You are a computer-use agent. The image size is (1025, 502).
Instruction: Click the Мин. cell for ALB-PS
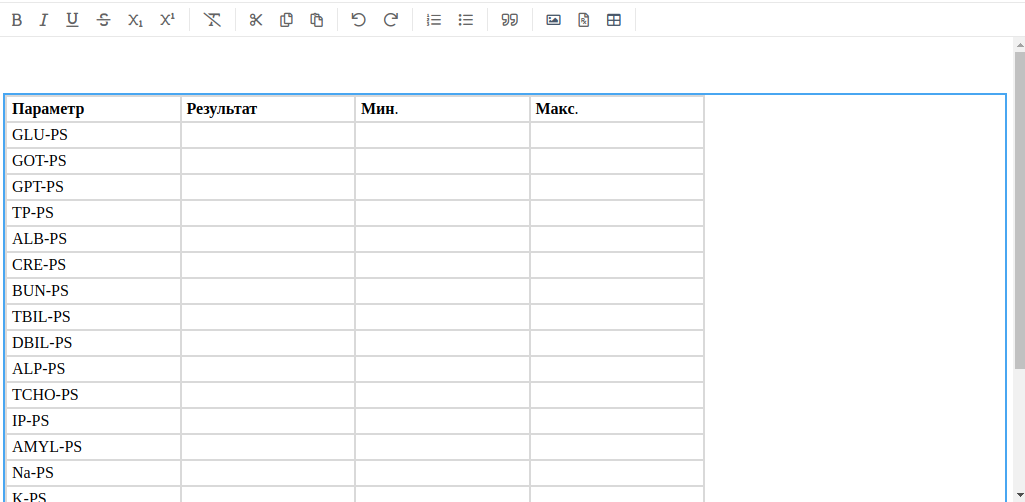[x=443, y=239]
